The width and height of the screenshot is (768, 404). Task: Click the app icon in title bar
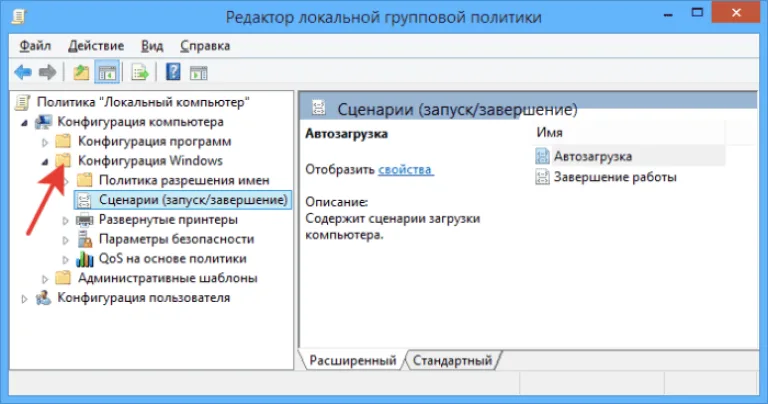(x=18, y=17)
